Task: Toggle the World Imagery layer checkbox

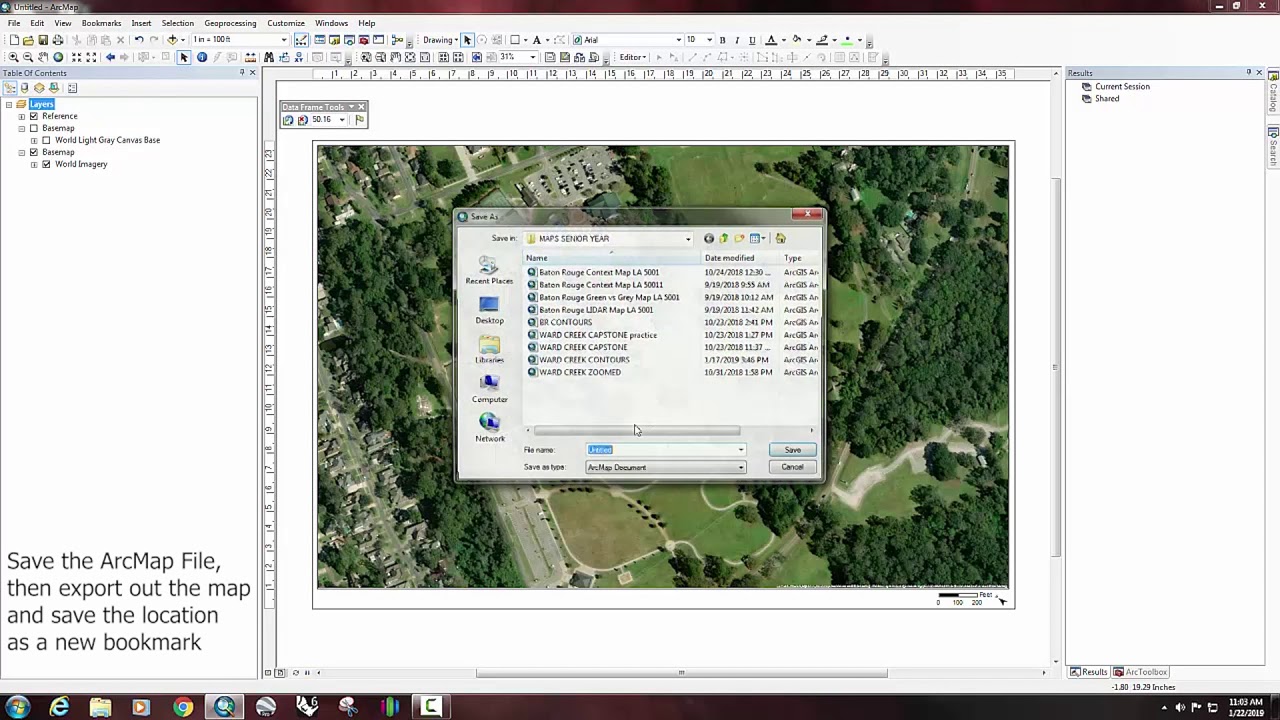Action: click(46, 164)
